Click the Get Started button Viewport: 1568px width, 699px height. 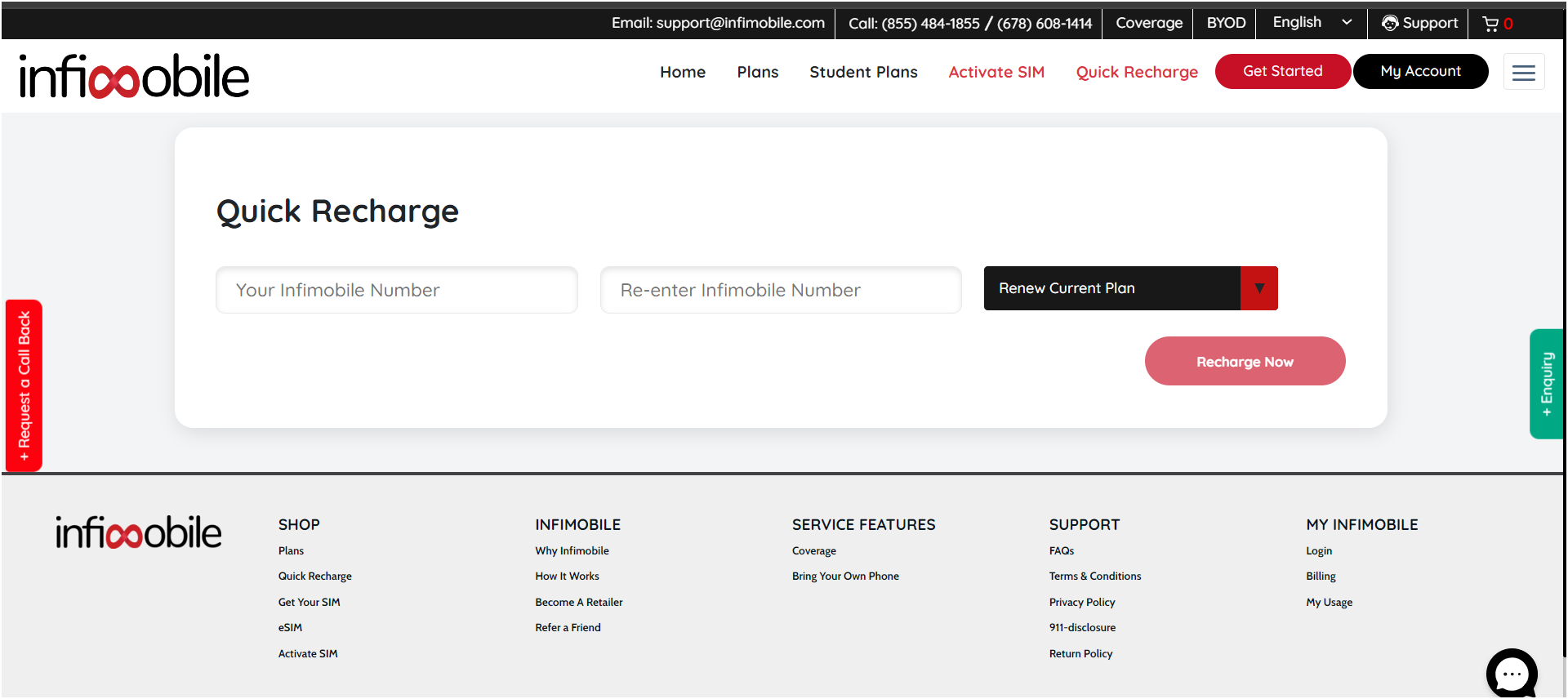(1282, 71)
